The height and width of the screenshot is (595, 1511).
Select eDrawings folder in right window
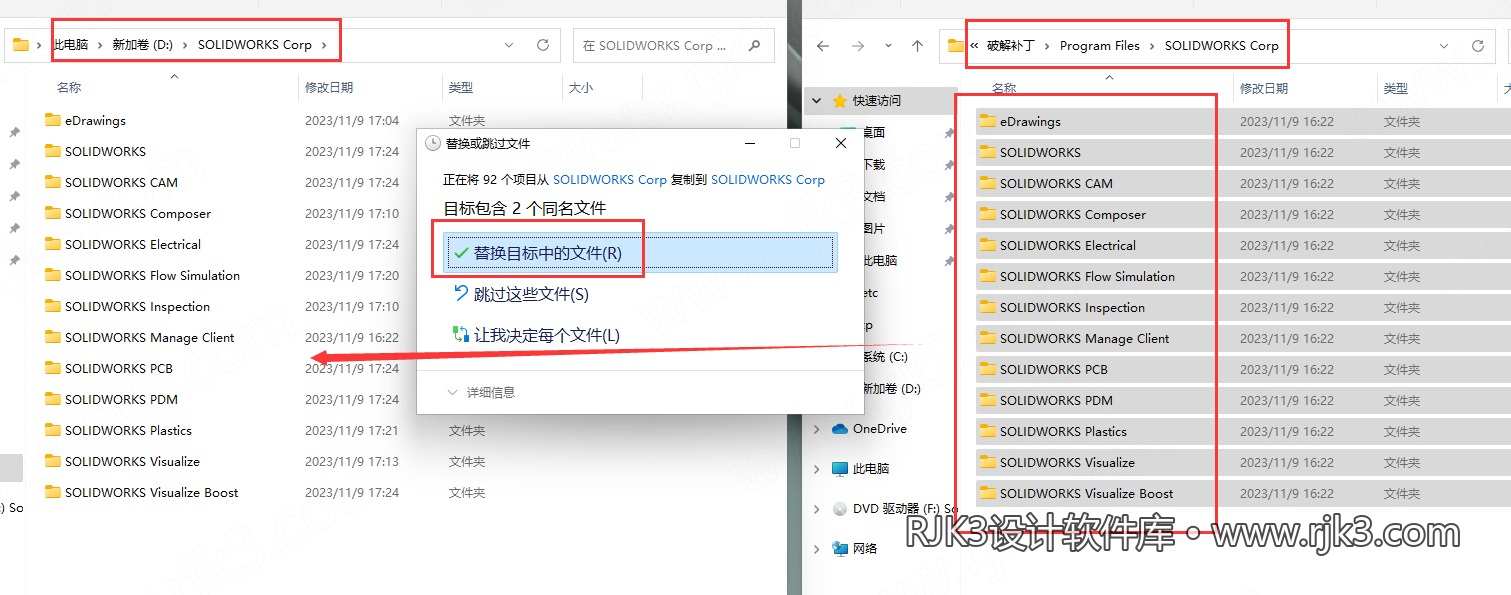[x=1020, y=122]
